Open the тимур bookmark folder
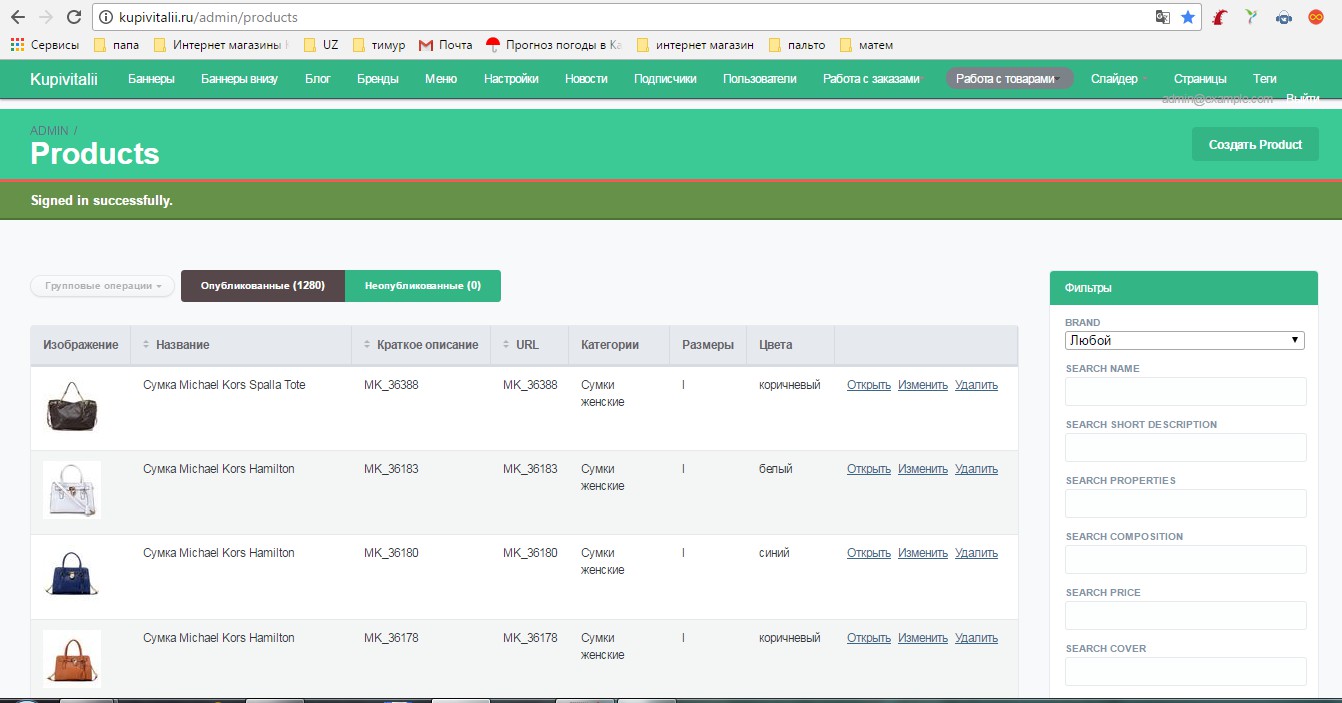The image size is (1342, 703). tap(379, 44)
